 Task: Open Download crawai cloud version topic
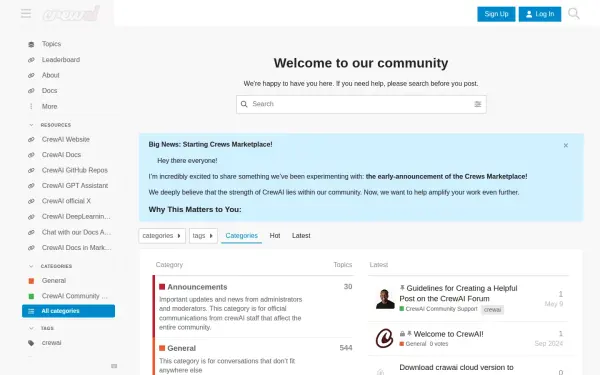pos(457,367)
